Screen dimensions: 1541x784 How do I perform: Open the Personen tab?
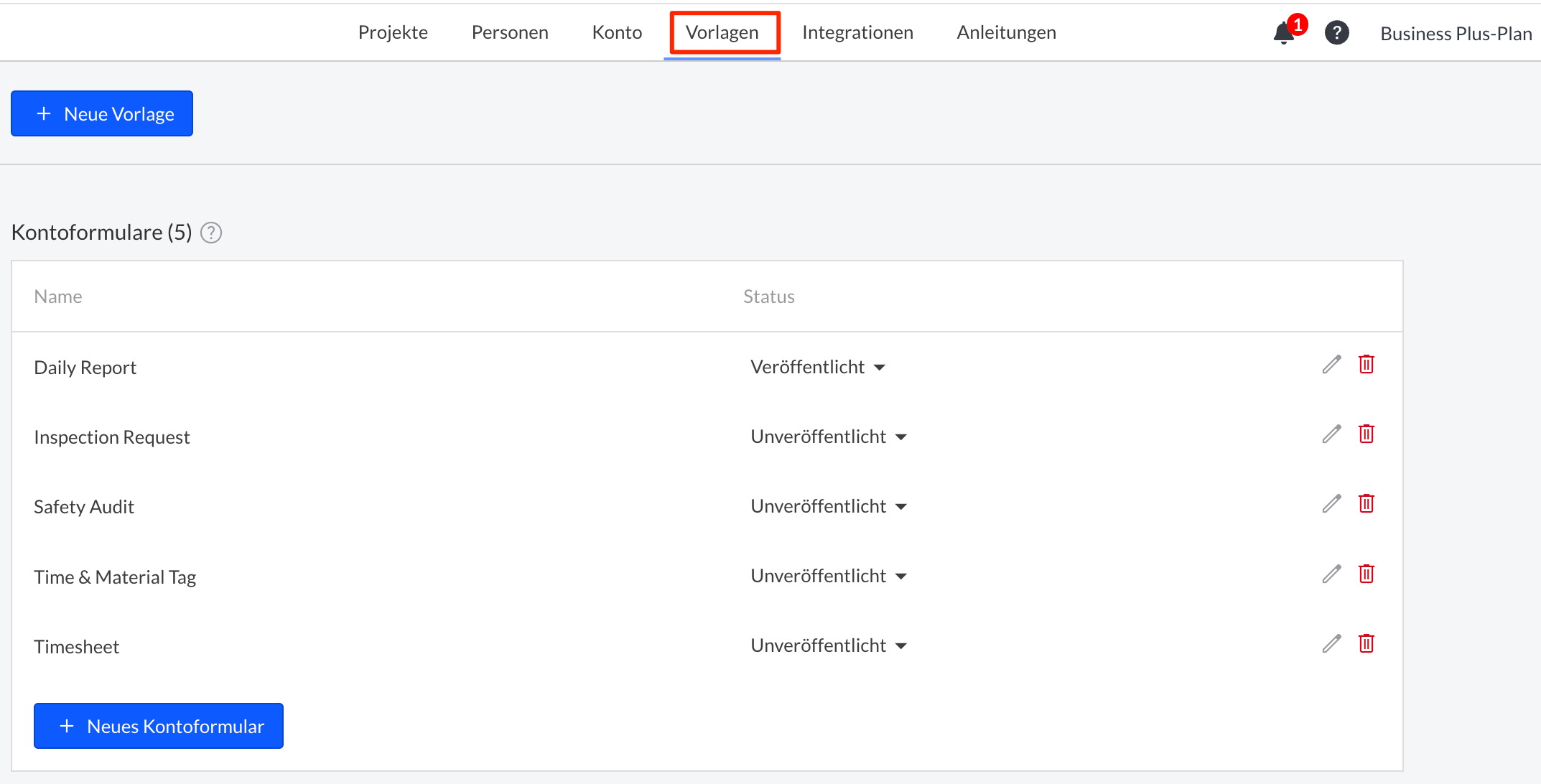pos(510,32)
